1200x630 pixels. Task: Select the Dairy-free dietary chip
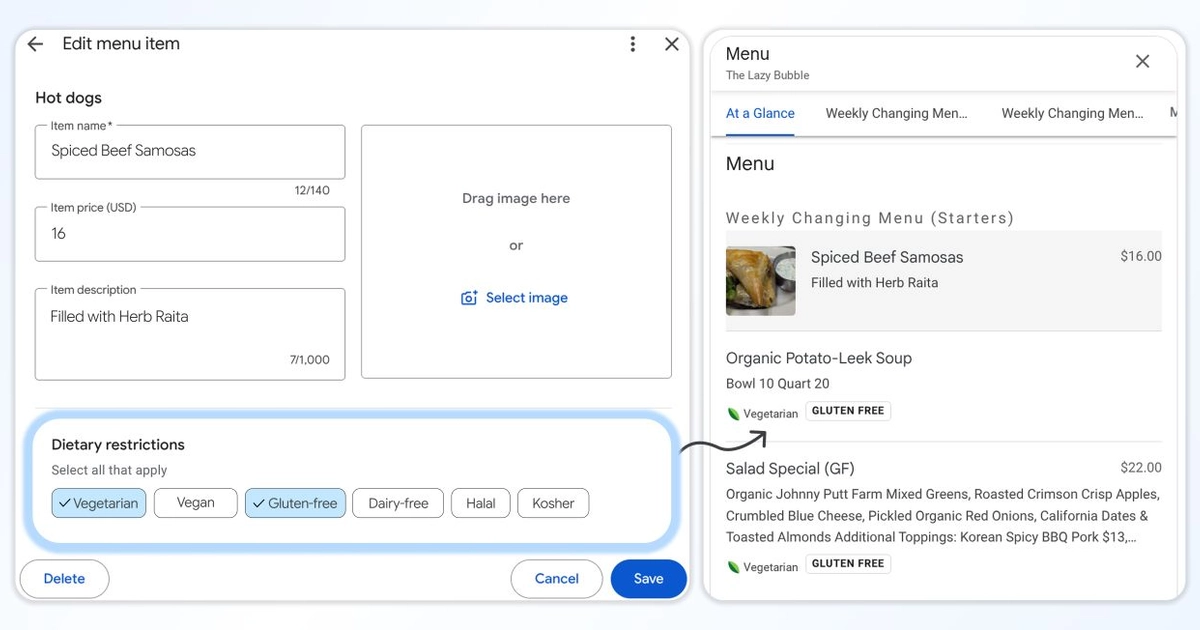[398, 503]
